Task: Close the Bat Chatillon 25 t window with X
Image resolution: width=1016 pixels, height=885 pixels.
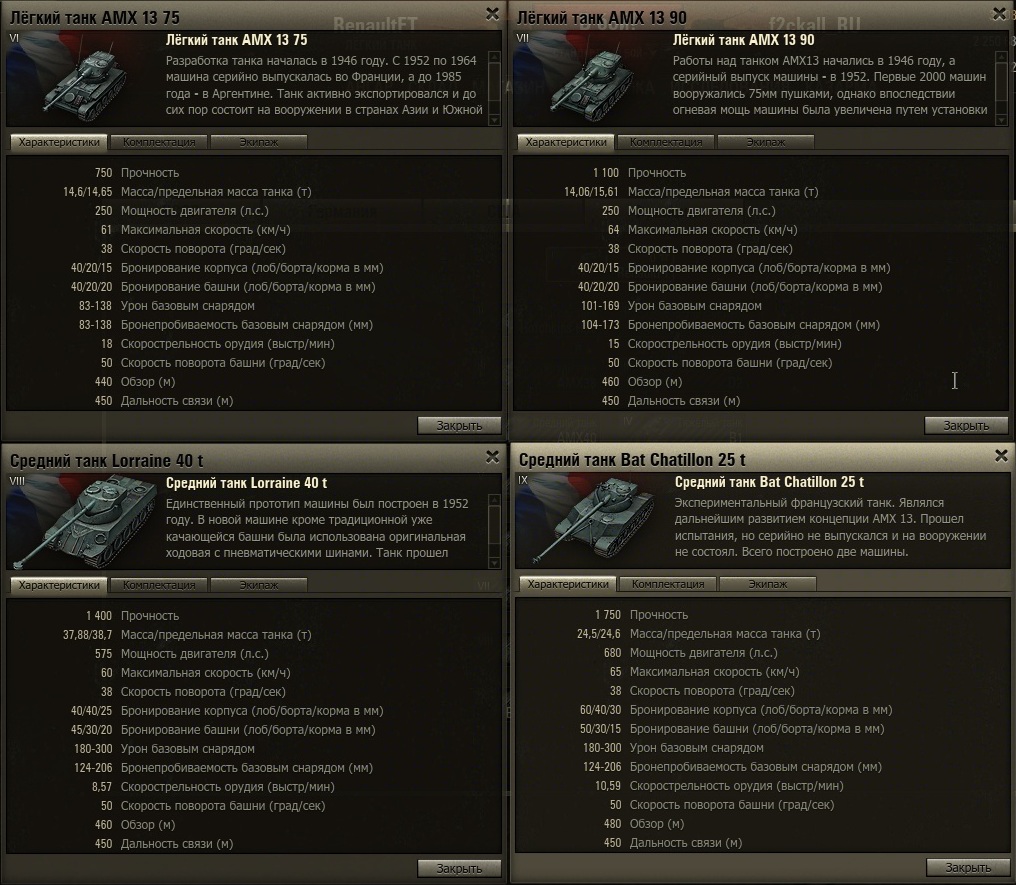Action: [1001, 455]
